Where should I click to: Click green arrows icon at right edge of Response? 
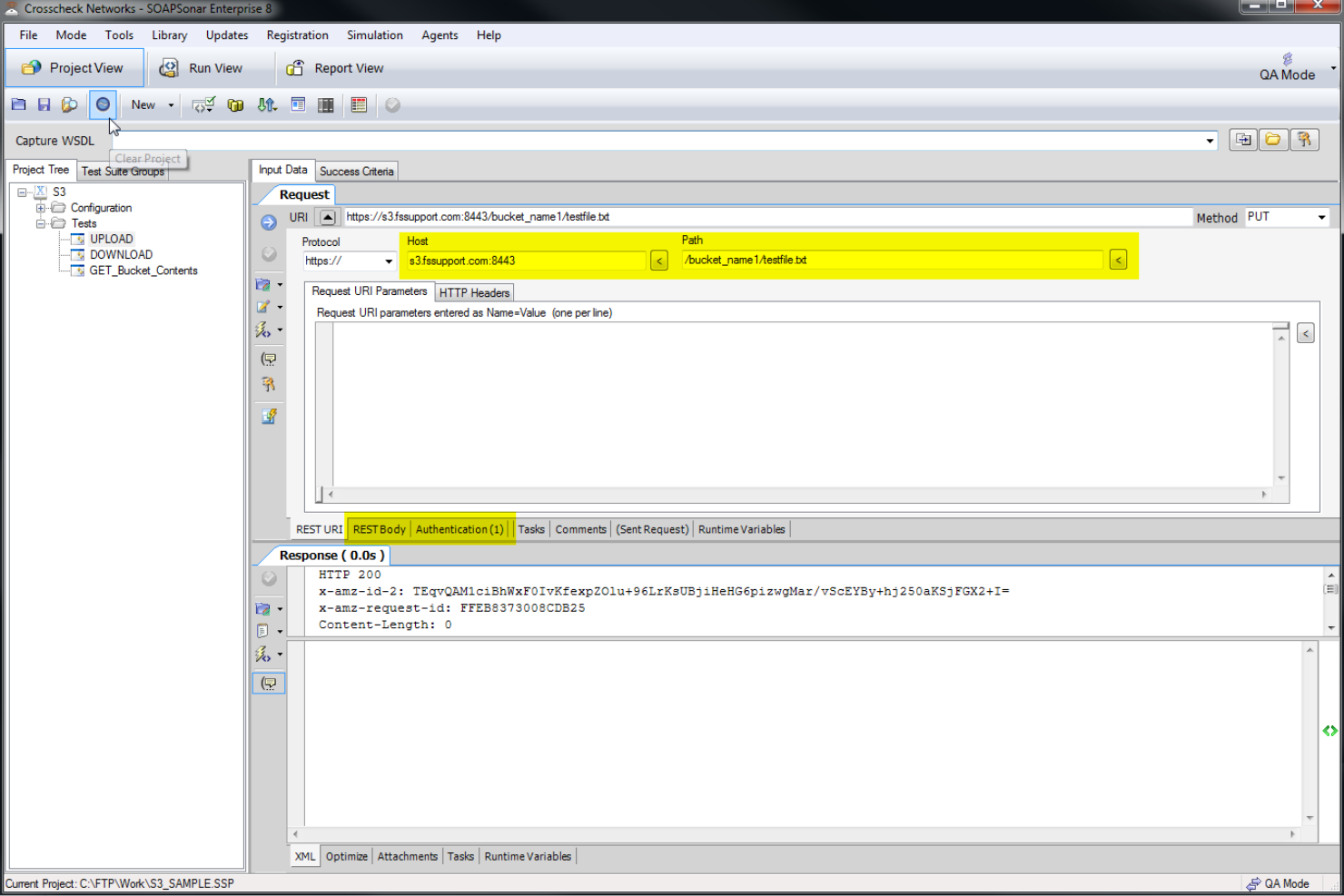tap(1329, 731)
